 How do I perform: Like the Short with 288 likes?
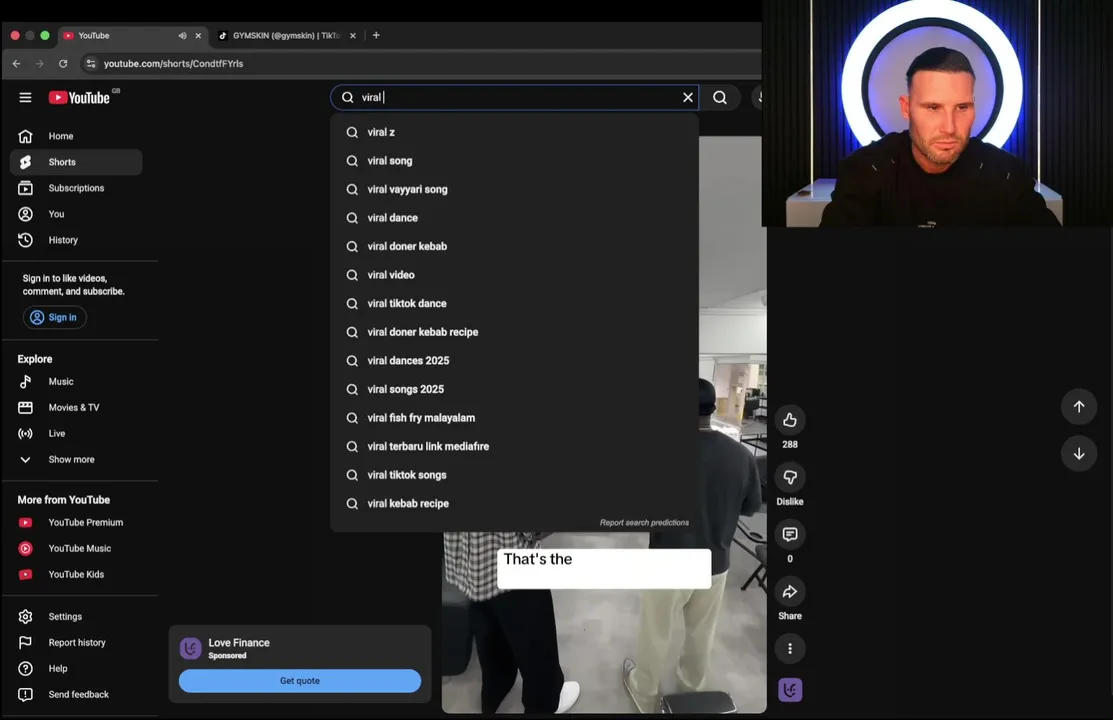click(x=789, y=420)
